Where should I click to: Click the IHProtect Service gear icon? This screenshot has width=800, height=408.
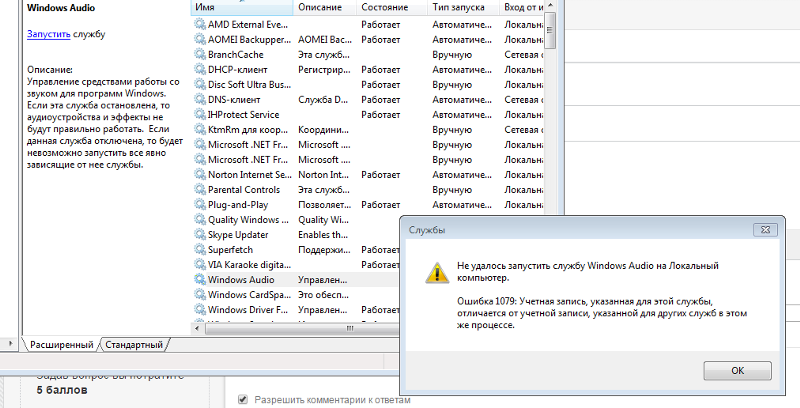click(199, 114)
